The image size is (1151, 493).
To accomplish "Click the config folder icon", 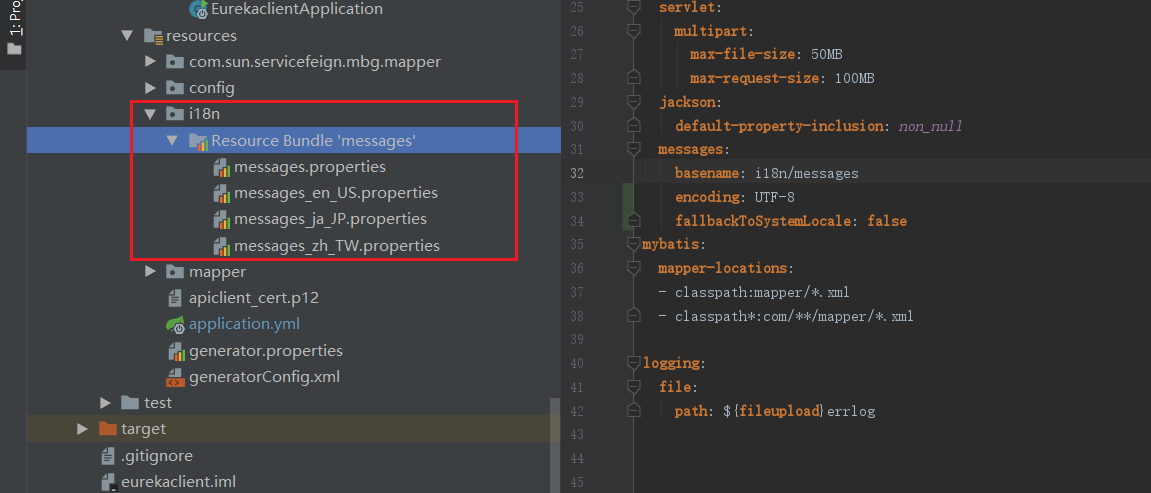I will pyautogui.click(x=175, y=88).
